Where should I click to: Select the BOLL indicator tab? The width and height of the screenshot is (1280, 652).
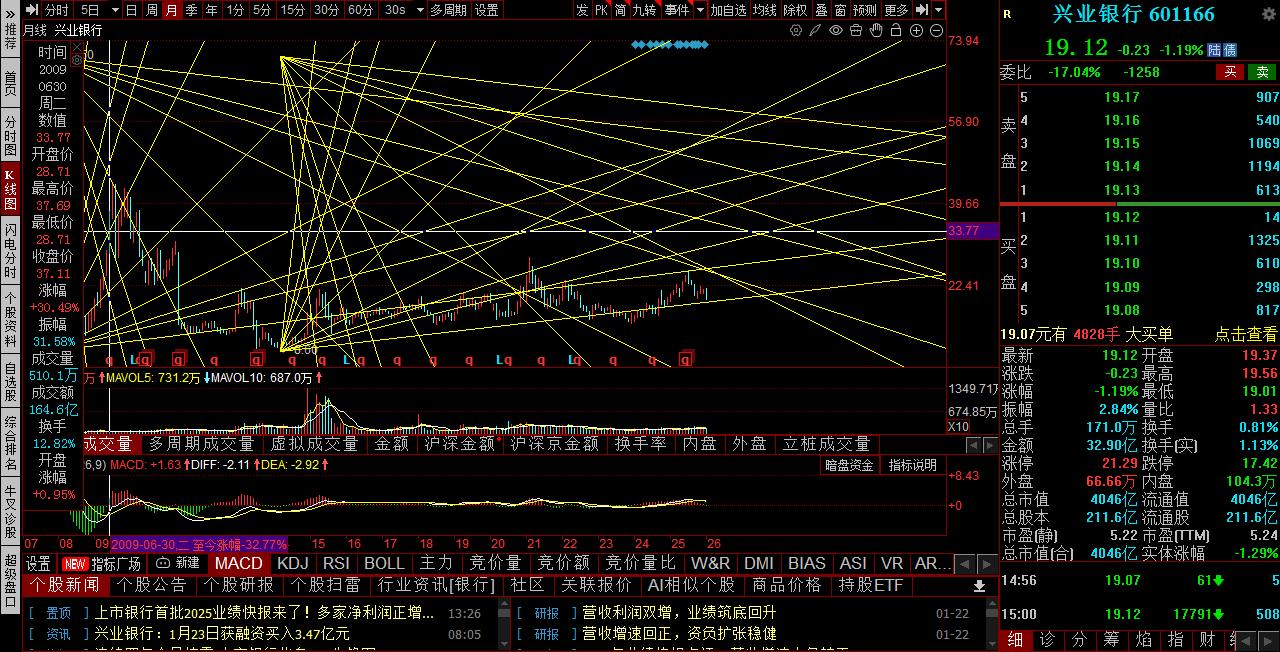click(384, 563)
